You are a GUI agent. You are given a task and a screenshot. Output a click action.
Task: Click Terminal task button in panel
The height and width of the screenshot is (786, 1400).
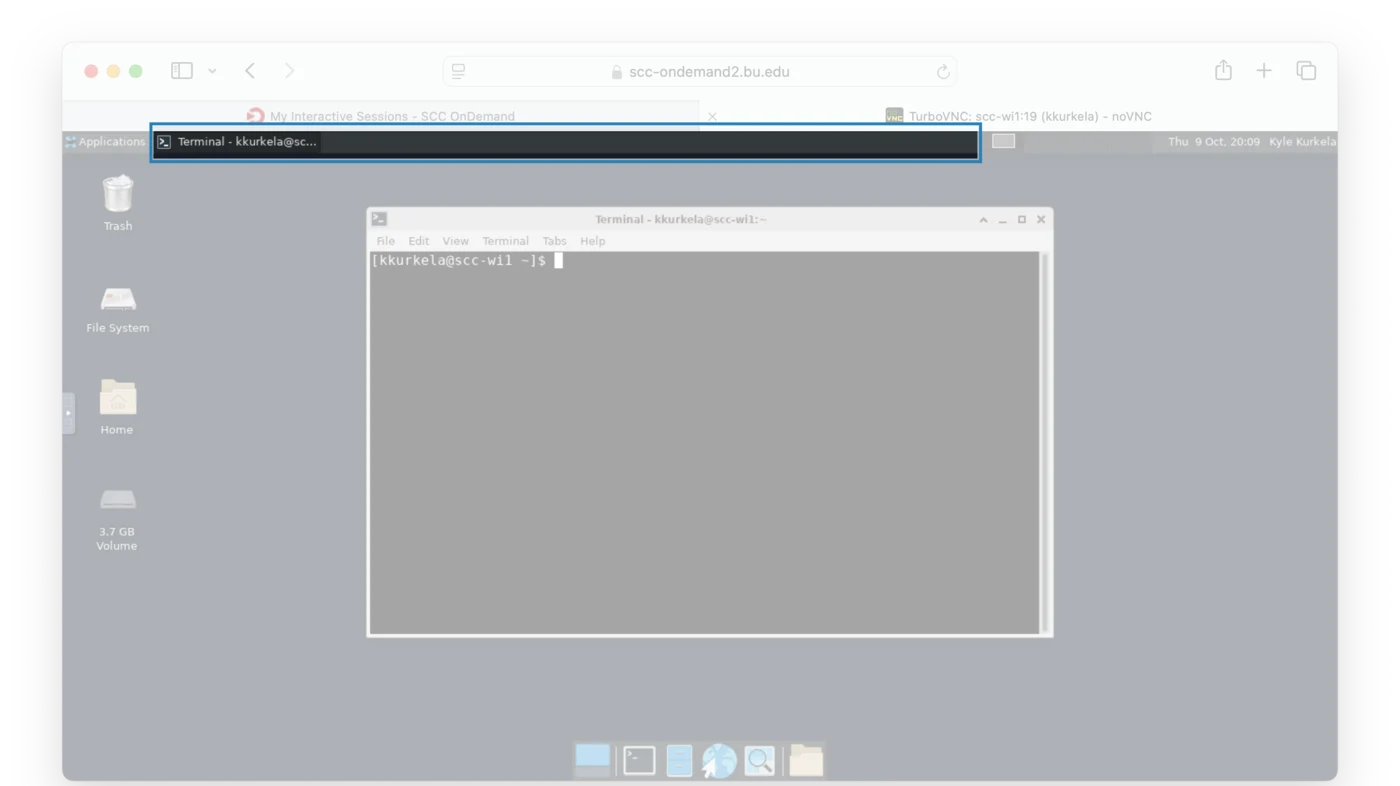pos(237,142)
